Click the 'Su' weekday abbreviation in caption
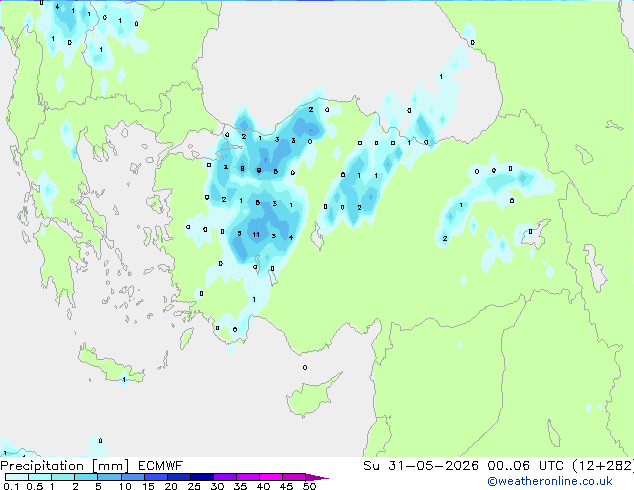Image resolution: width=634 pixels, height=490 pixels. pyautogui.click(x=372, y=466)
